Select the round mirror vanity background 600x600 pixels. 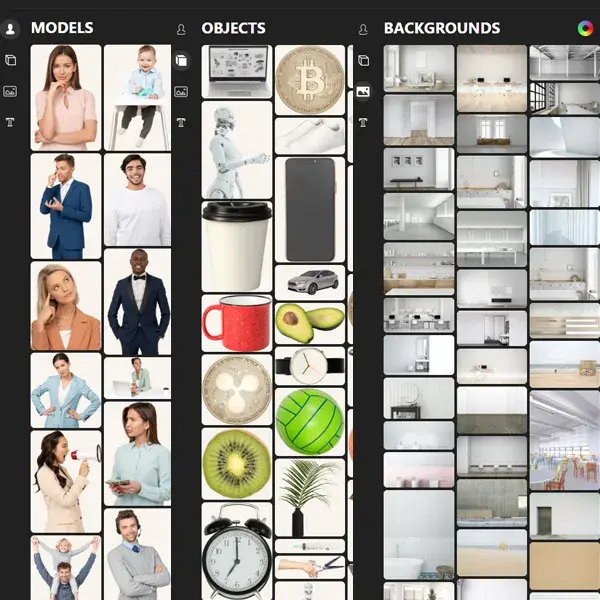tap(419, 398)
